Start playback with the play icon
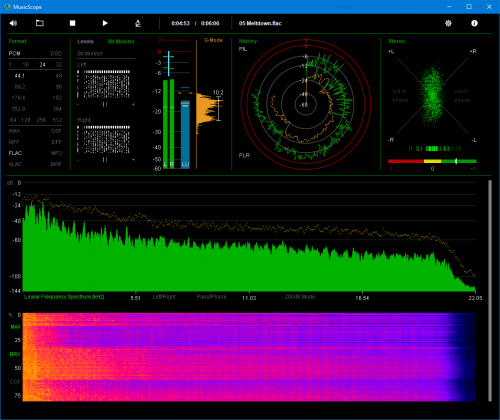 pos(105,23)
